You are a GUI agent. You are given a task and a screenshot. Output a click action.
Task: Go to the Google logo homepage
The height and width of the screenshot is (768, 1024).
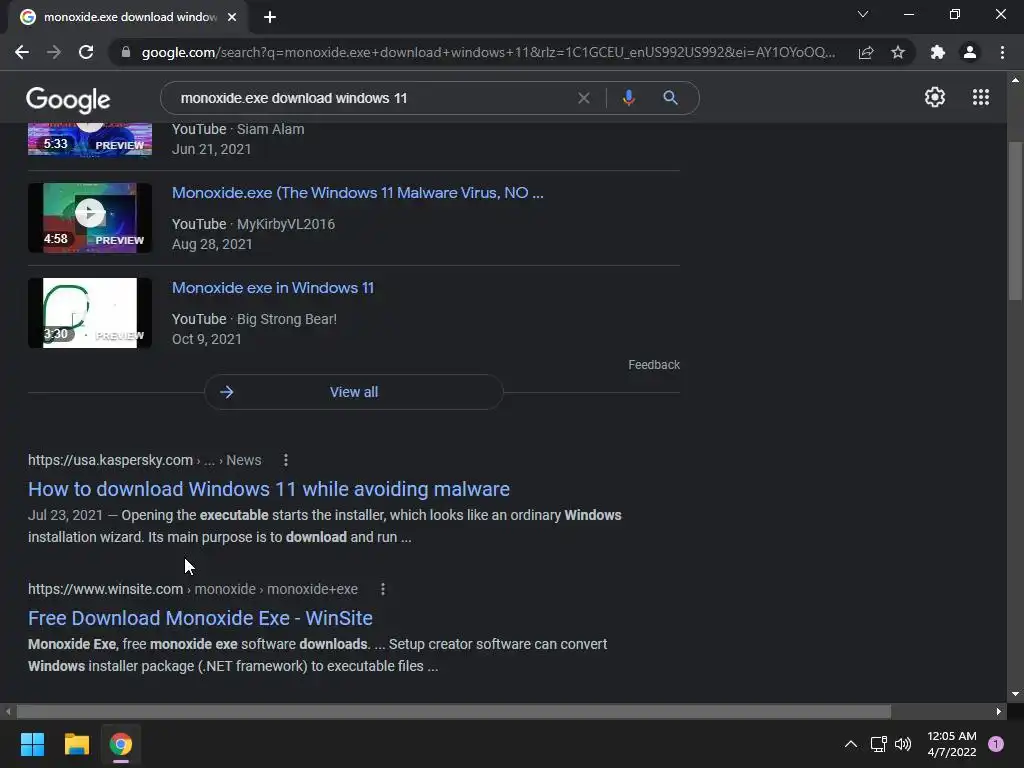(68, 99)
